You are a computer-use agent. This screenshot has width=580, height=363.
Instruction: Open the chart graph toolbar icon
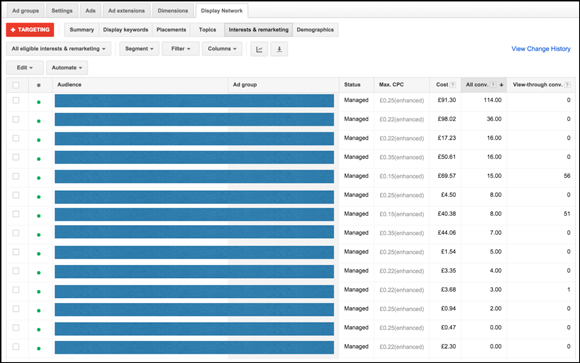pos(259,49)
